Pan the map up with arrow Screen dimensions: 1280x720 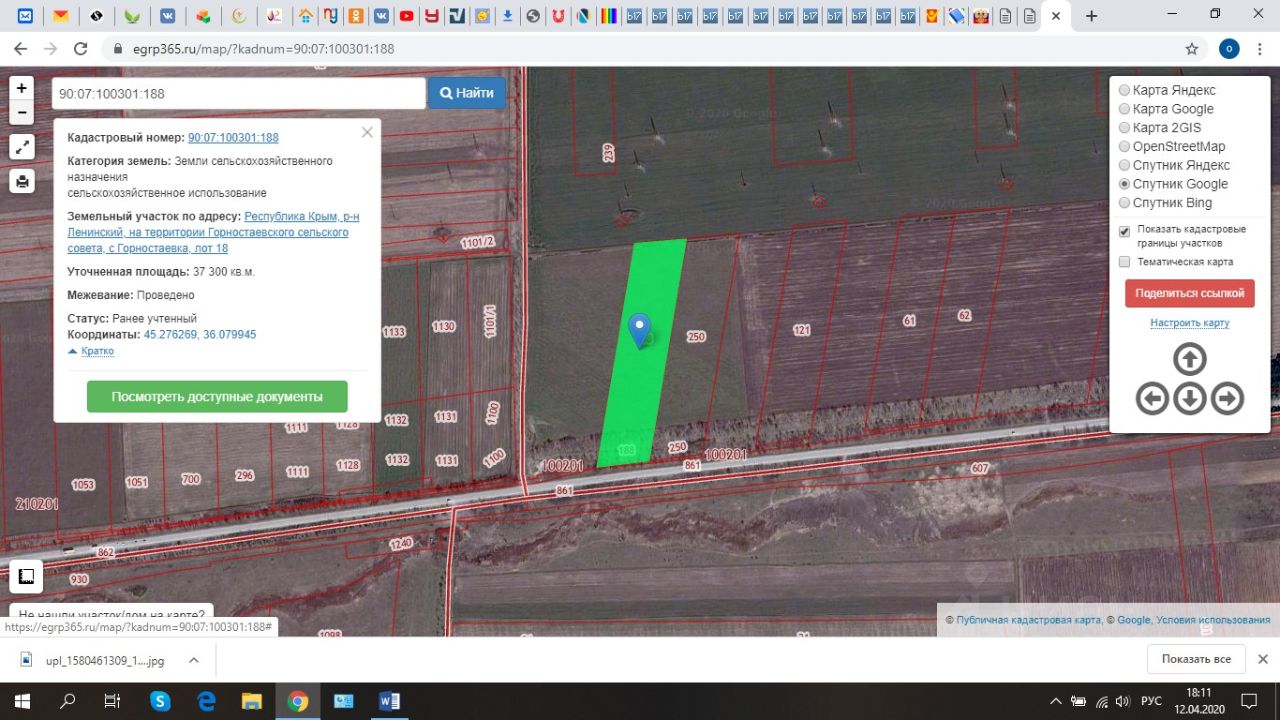(x=1189, y=359)
